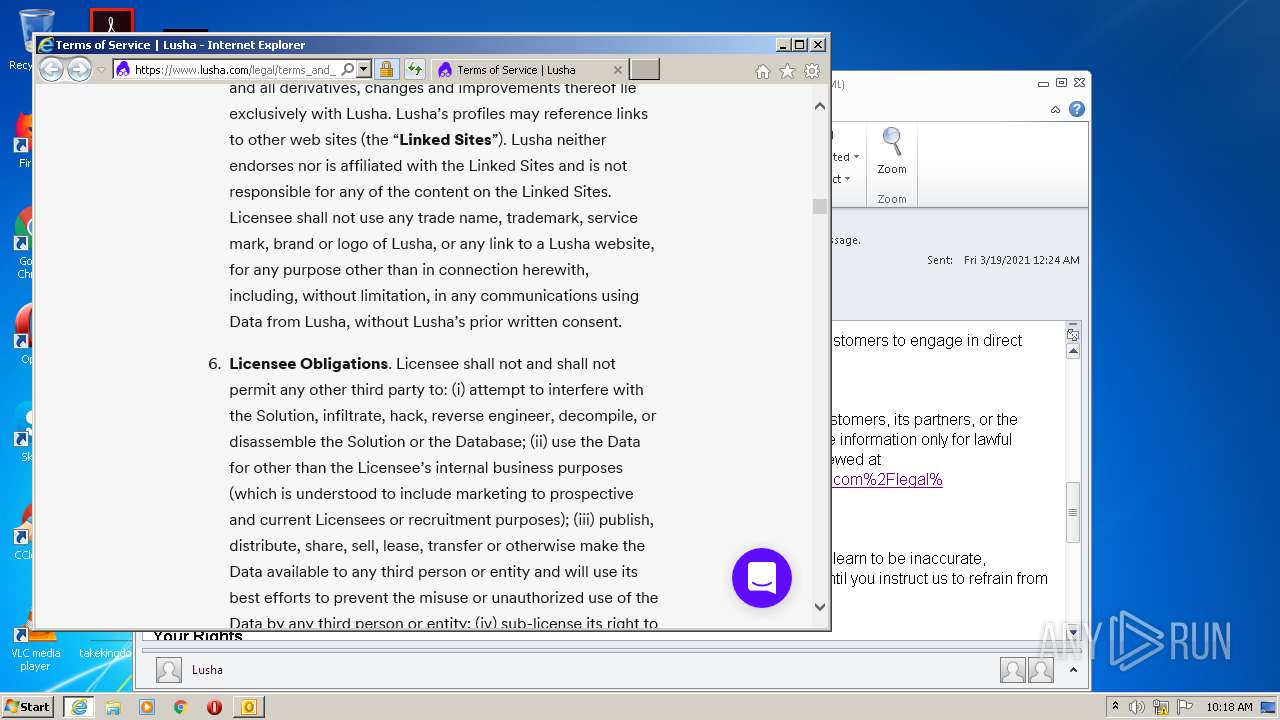Viewport: 1280px width, 720px height.
Task: Show hidden tray icons arrow
Action: pos(1116,707)
